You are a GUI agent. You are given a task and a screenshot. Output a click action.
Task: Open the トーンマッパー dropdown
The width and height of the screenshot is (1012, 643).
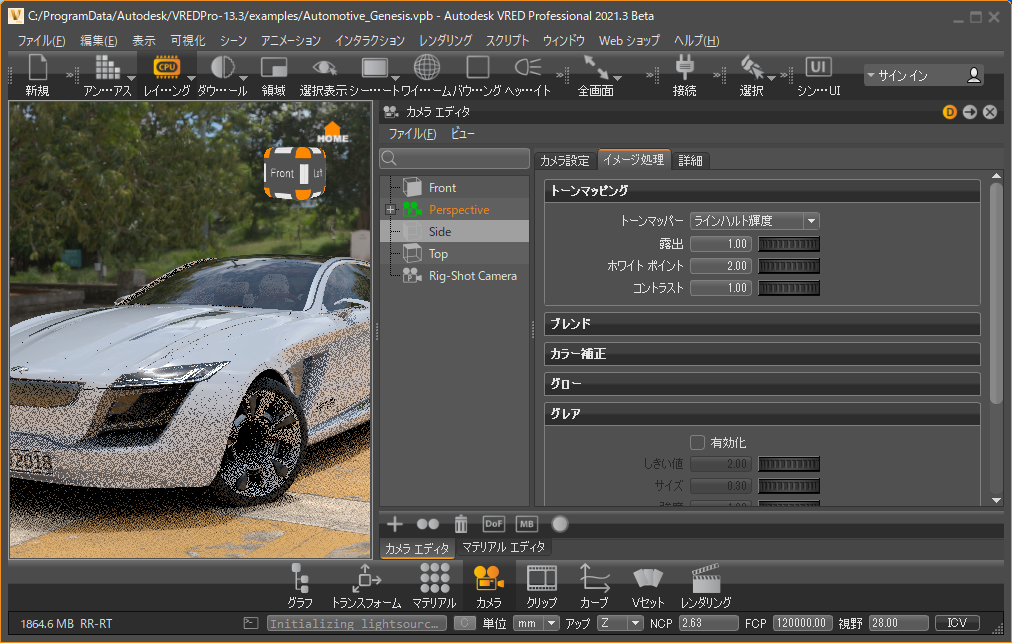click(x=754, y=221)
